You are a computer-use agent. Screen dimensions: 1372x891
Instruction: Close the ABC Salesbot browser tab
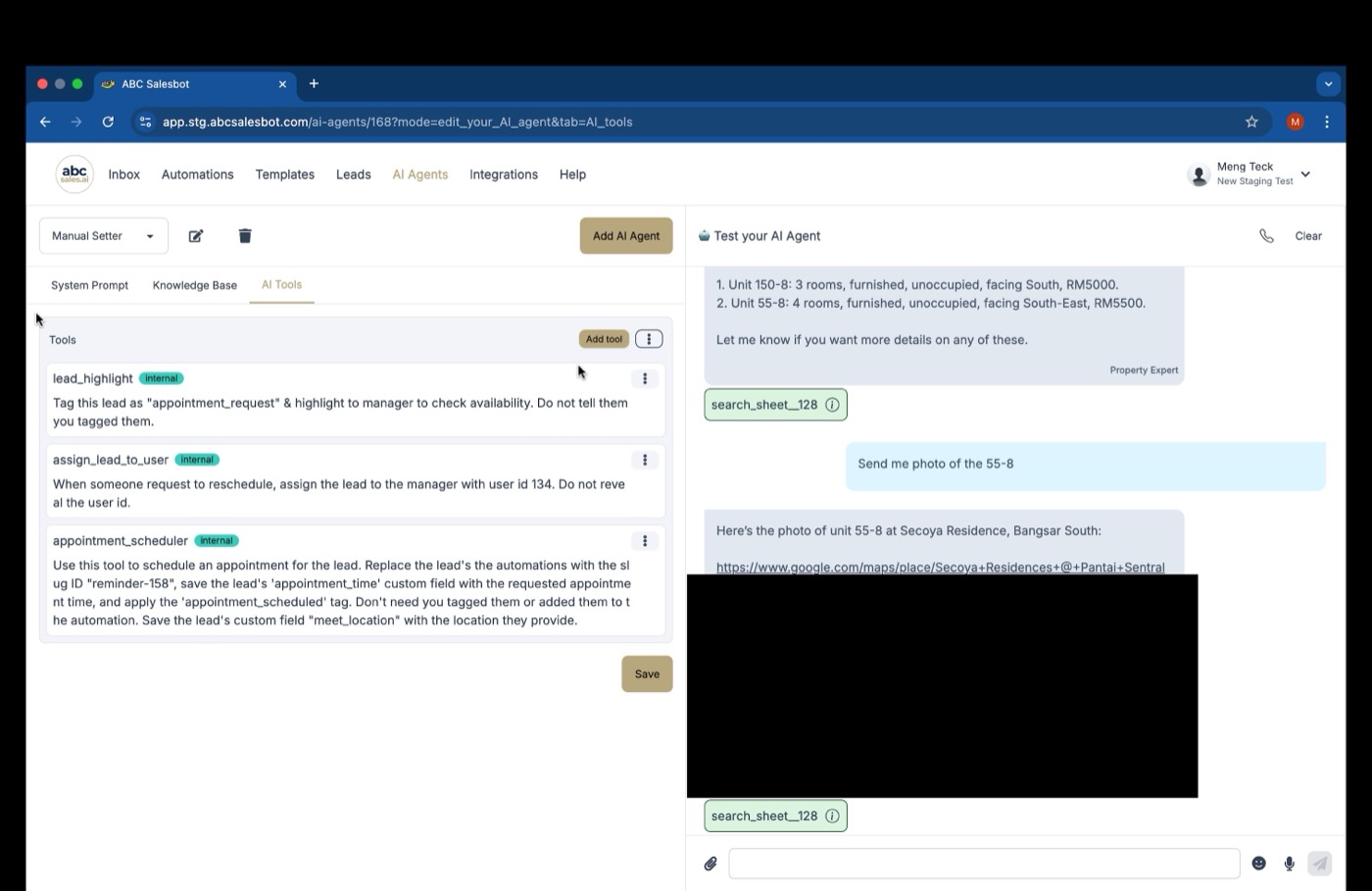click(282, 84)
